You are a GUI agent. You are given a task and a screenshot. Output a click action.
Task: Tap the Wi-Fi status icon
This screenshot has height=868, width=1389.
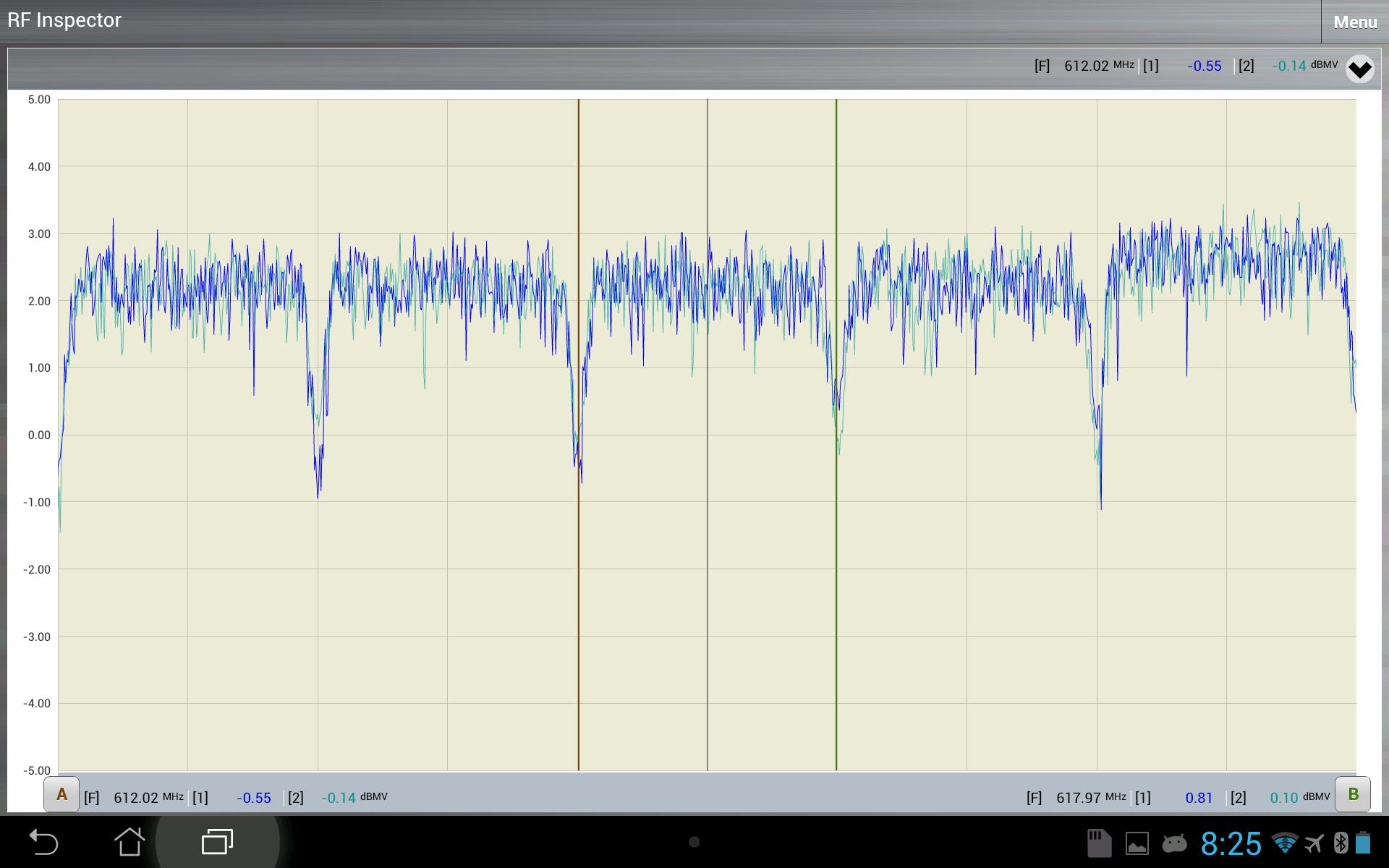coord(1286,843)
